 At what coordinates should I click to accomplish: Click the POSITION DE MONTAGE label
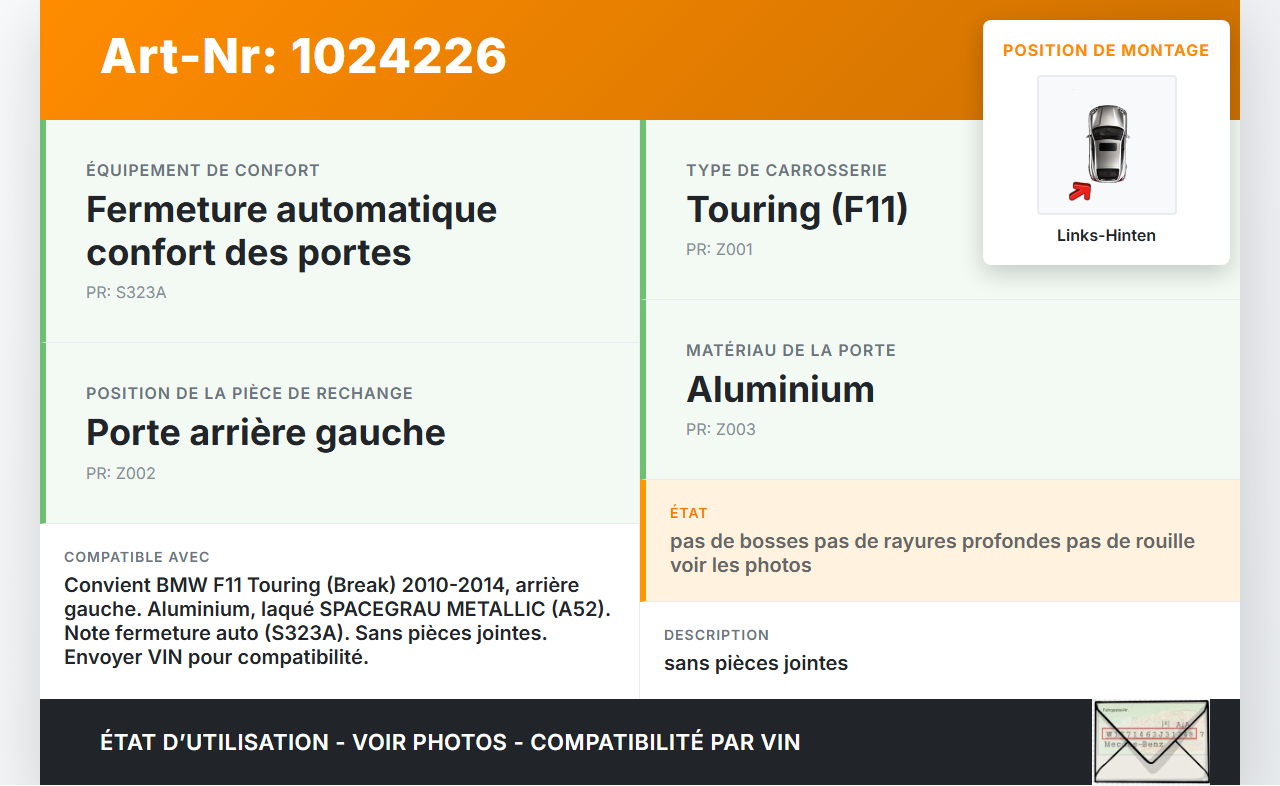pyautogui.click(x=1106, y=50)
